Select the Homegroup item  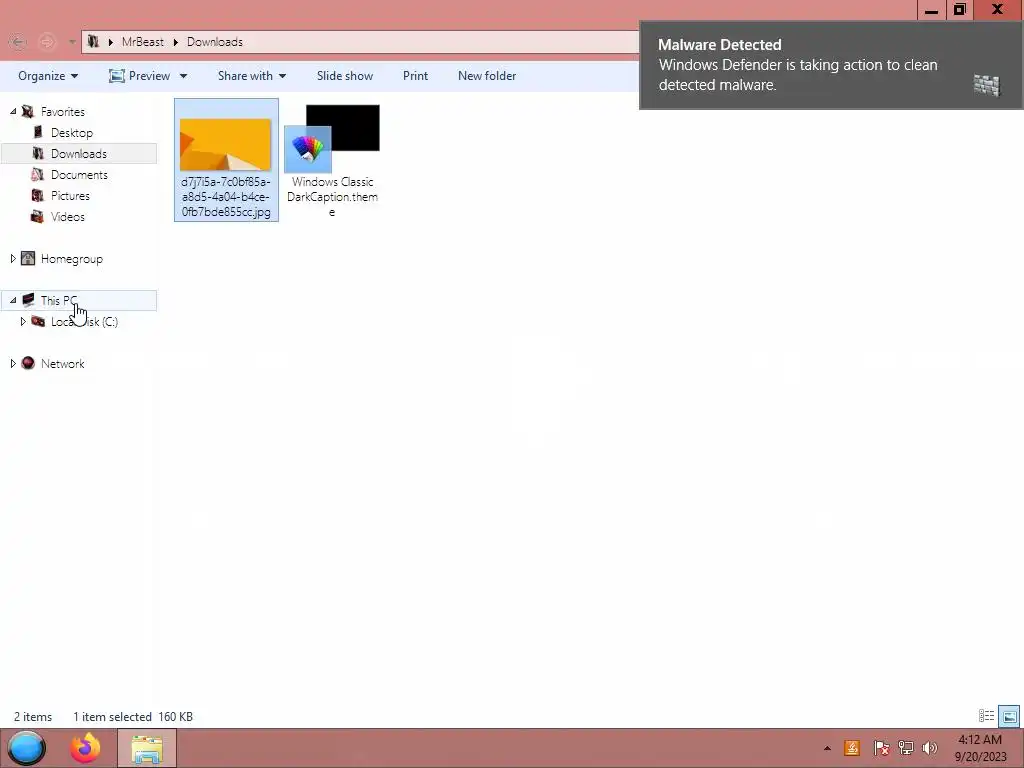[x=71, y=259]
